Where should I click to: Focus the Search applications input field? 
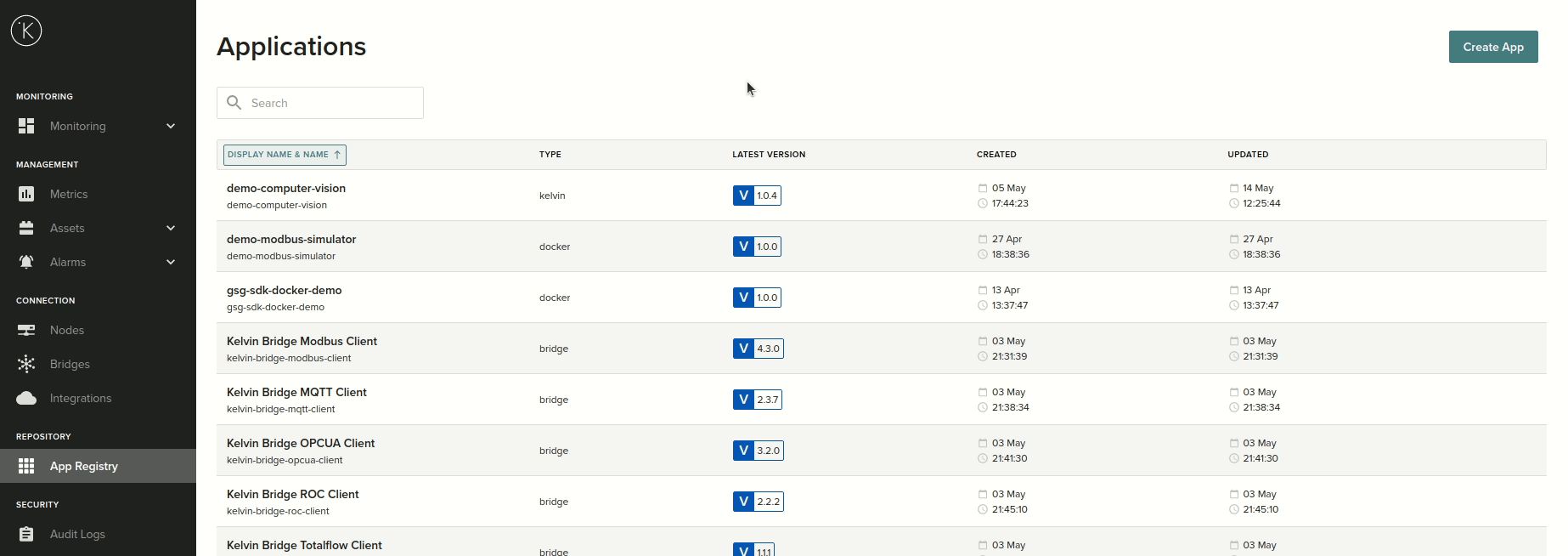[x=333, y=103]
